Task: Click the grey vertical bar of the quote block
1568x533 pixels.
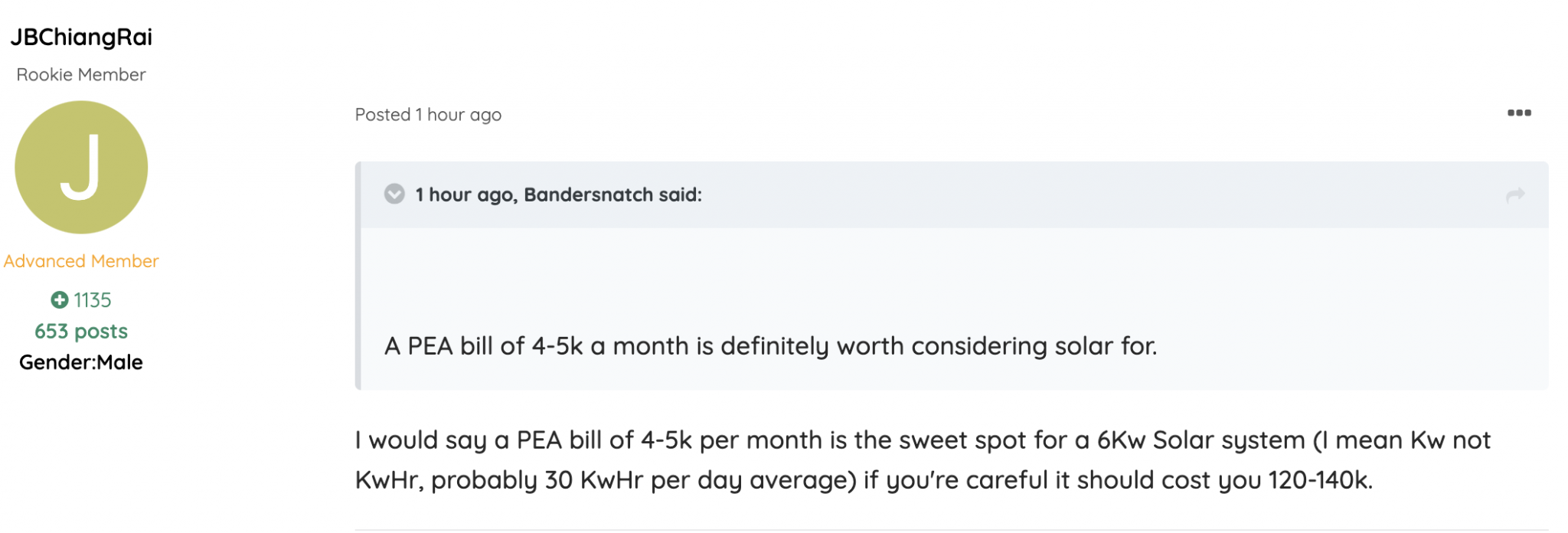Action: (x=358, y=276)
